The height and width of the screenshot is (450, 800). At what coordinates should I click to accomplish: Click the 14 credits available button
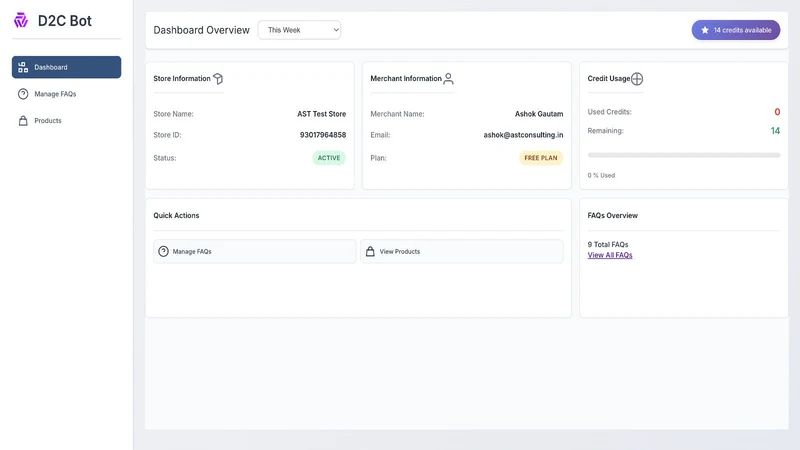pos(736,30)
